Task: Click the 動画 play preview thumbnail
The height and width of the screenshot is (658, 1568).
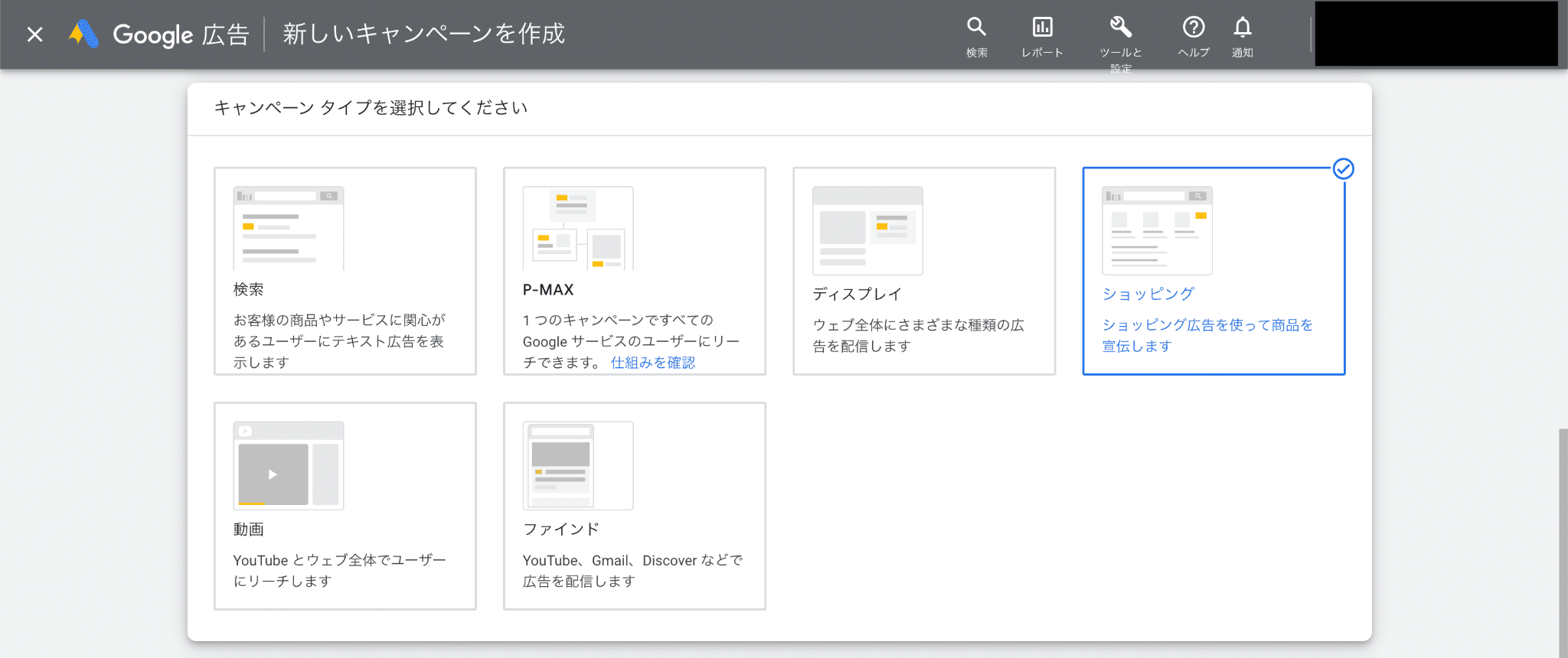Action: (289, 465)
